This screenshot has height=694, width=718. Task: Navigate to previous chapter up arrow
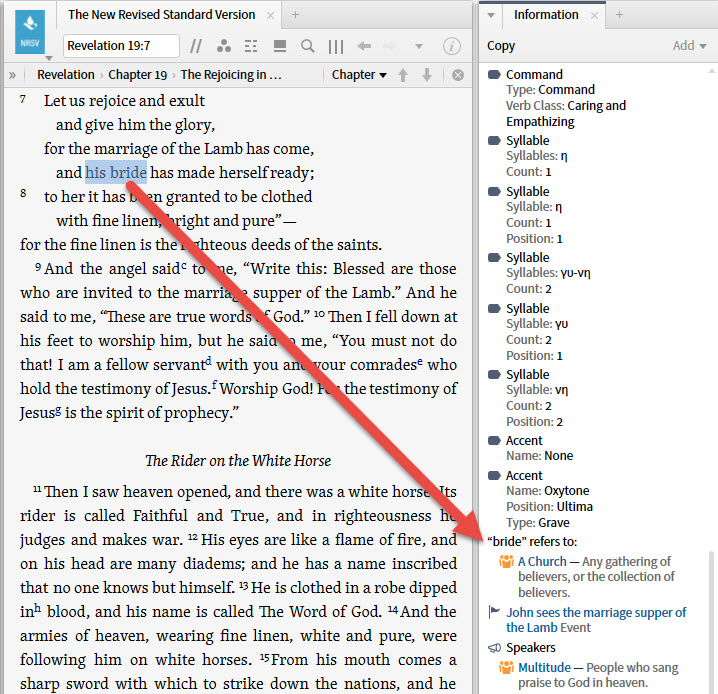pos(403,75)
